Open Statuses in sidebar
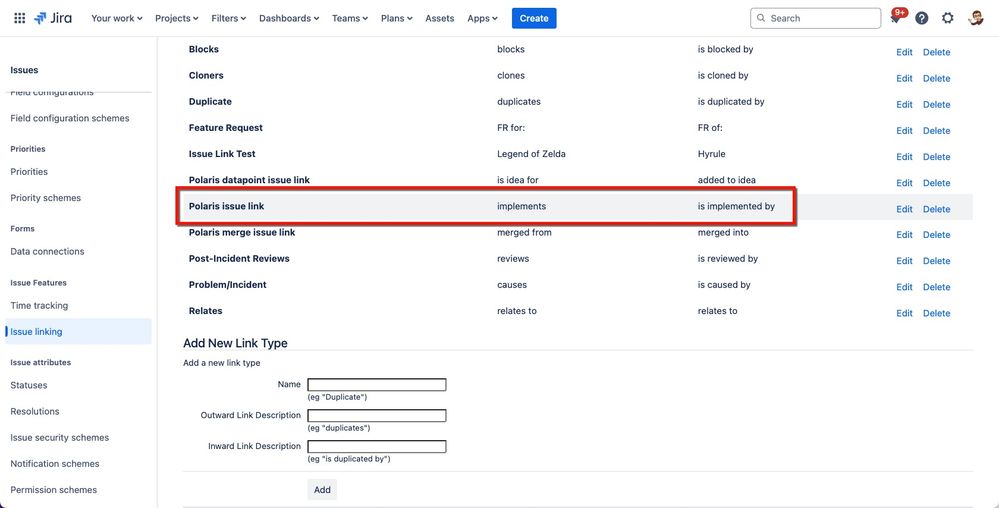Screen dimensions: 999x508 pyautogui.click(x=29, y=385)
